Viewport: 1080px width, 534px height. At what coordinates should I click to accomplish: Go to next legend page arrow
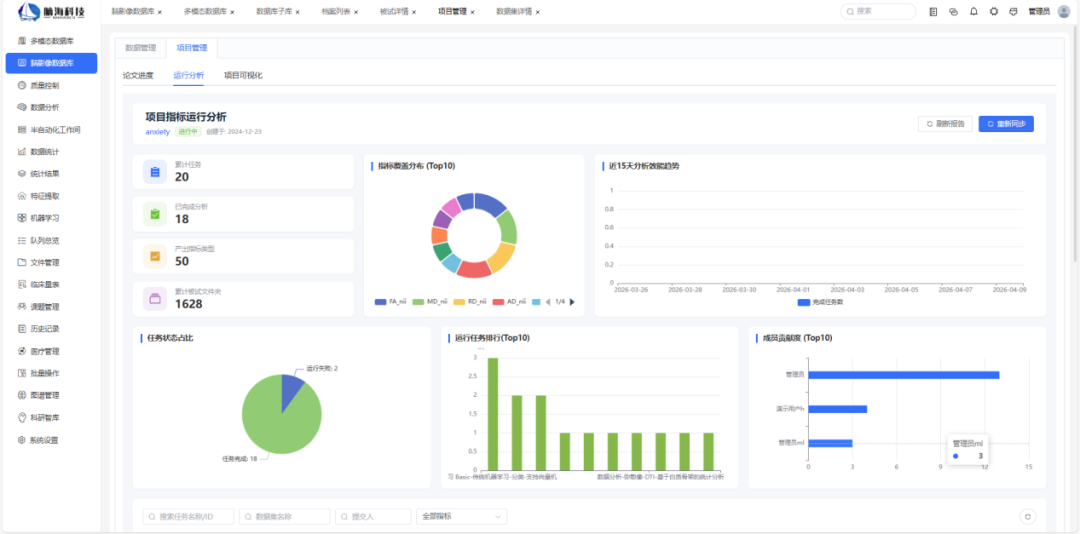coord(572,302)
